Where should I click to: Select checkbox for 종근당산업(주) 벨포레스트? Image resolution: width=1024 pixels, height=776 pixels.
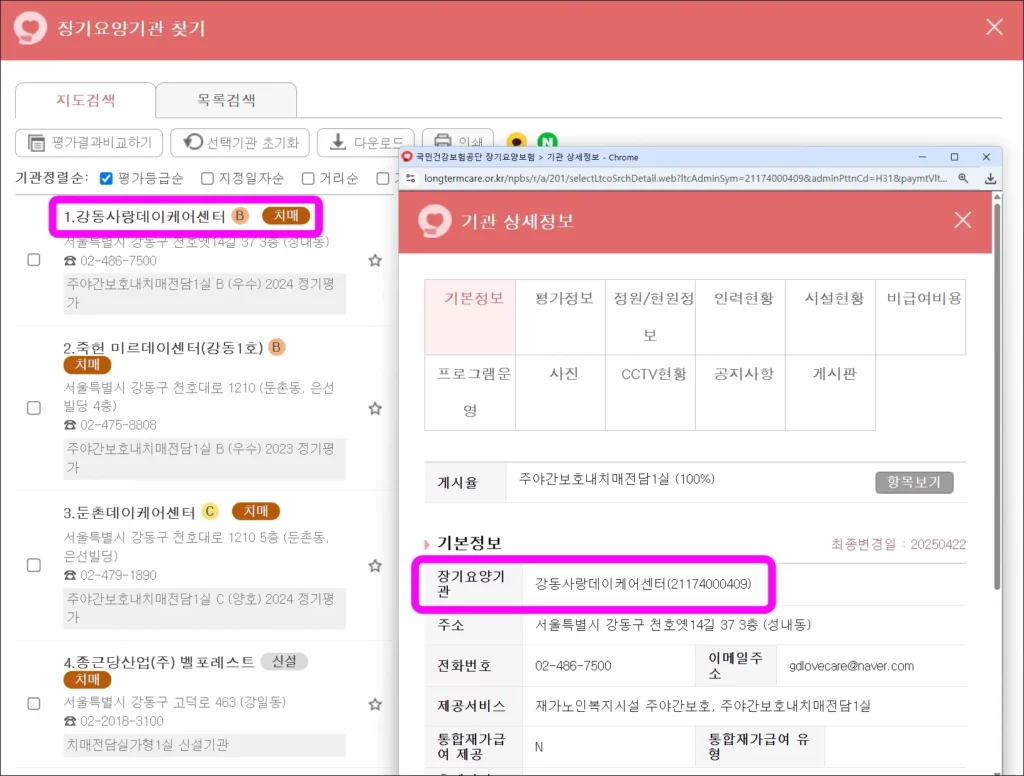coord(34,703)
